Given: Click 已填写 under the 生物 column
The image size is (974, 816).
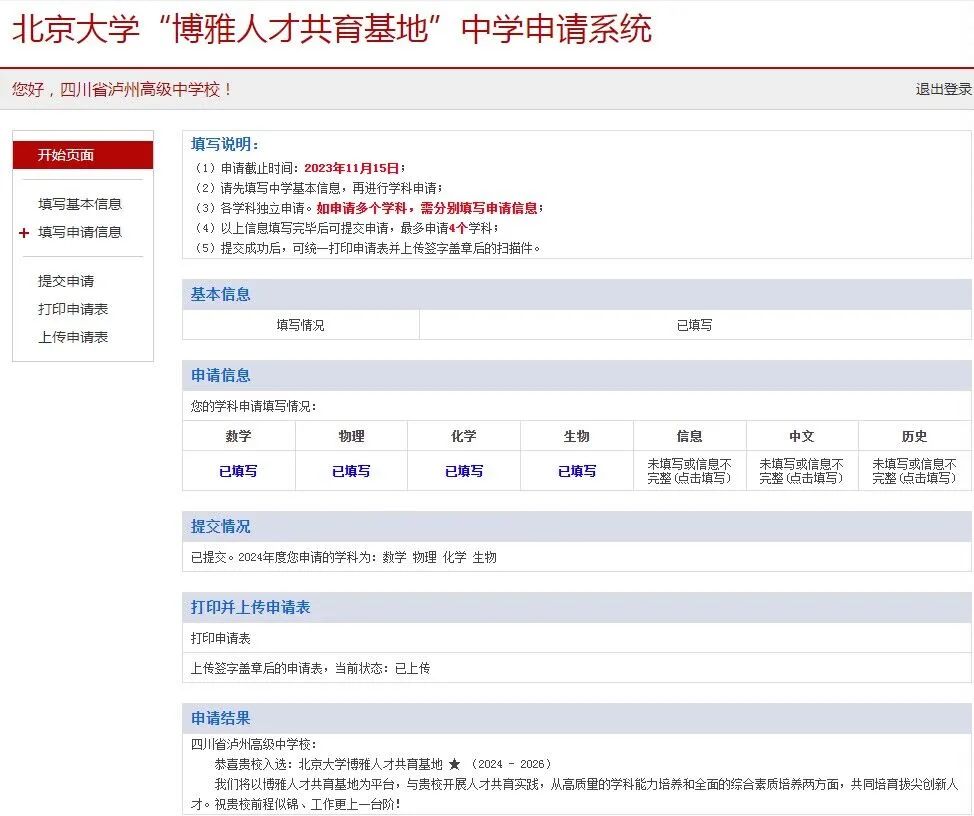Looking at the screenshot, I should (577, 471).
